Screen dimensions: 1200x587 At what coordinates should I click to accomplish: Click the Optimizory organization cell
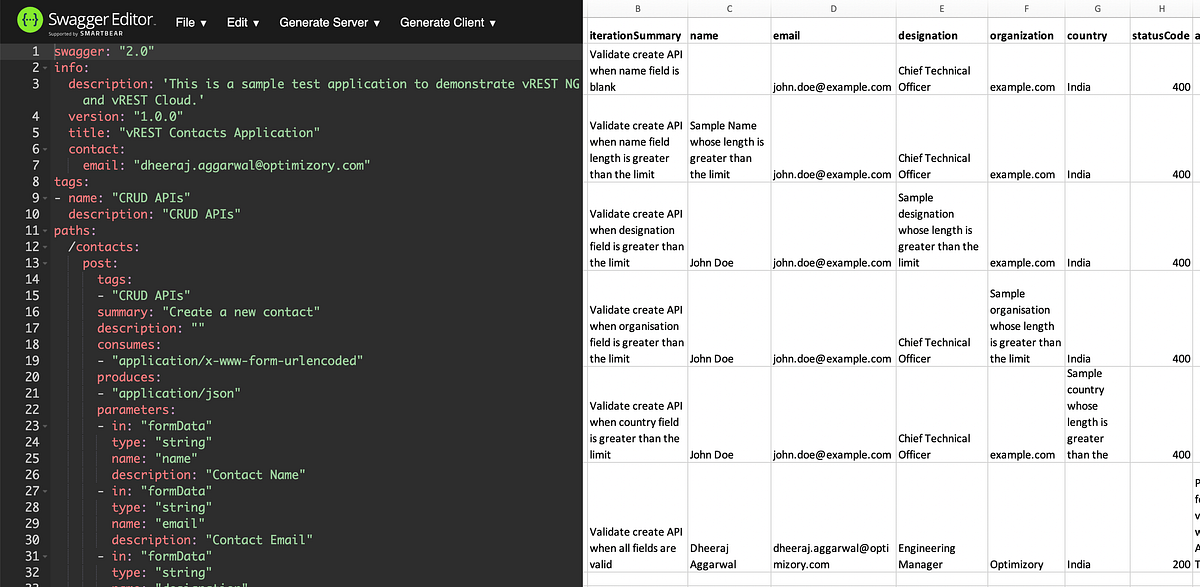click(1025, 556)
